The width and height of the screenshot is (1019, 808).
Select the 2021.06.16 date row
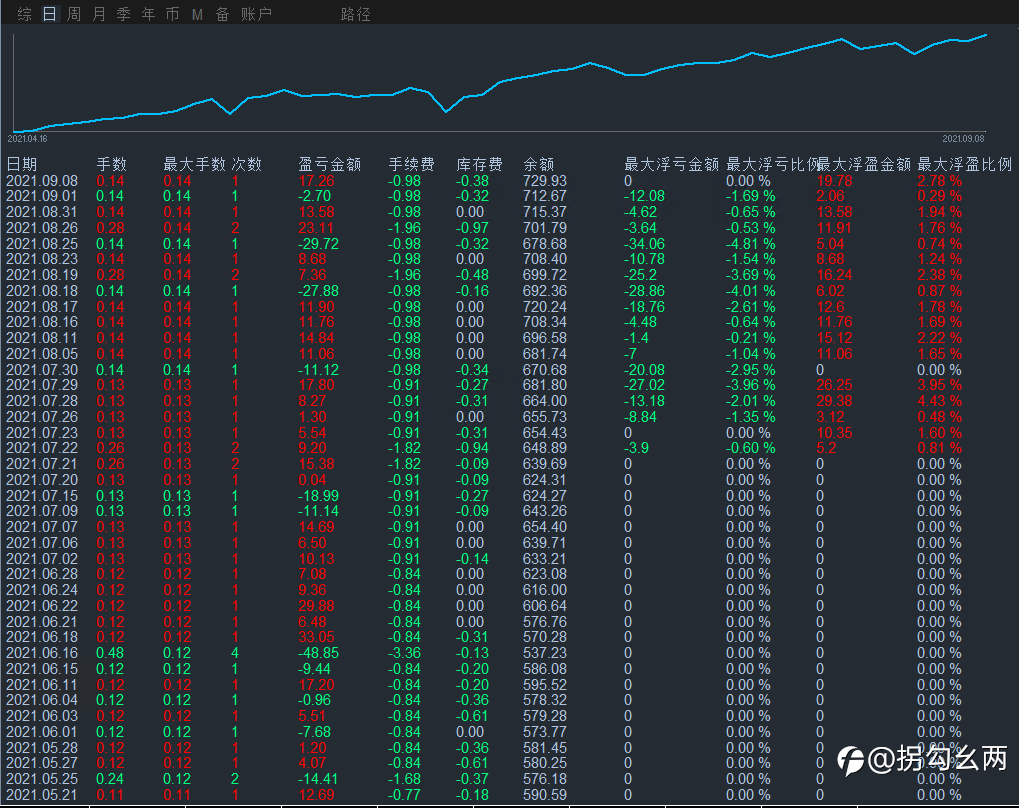pos(42,653)
